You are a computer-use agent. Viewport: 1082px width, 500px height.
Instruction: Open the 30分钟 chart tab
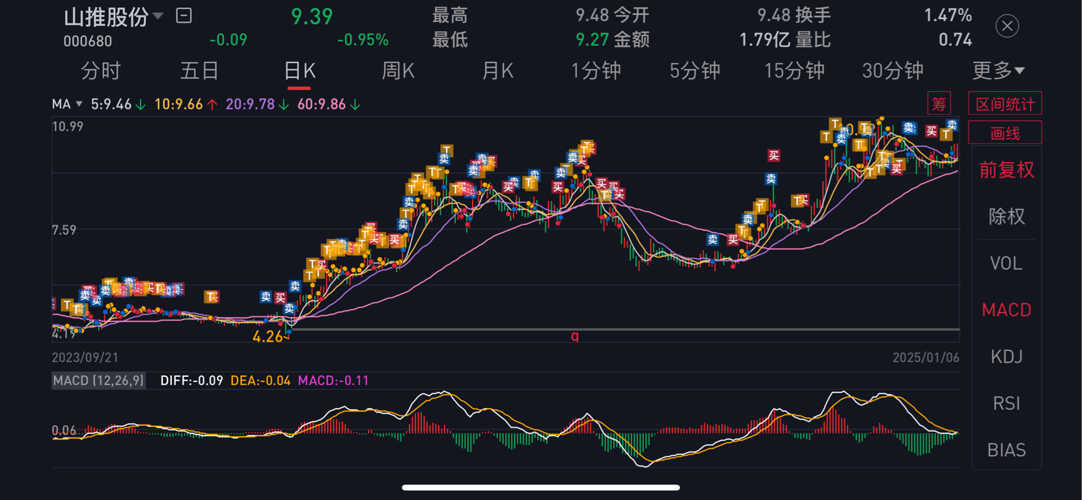(892, 70)
